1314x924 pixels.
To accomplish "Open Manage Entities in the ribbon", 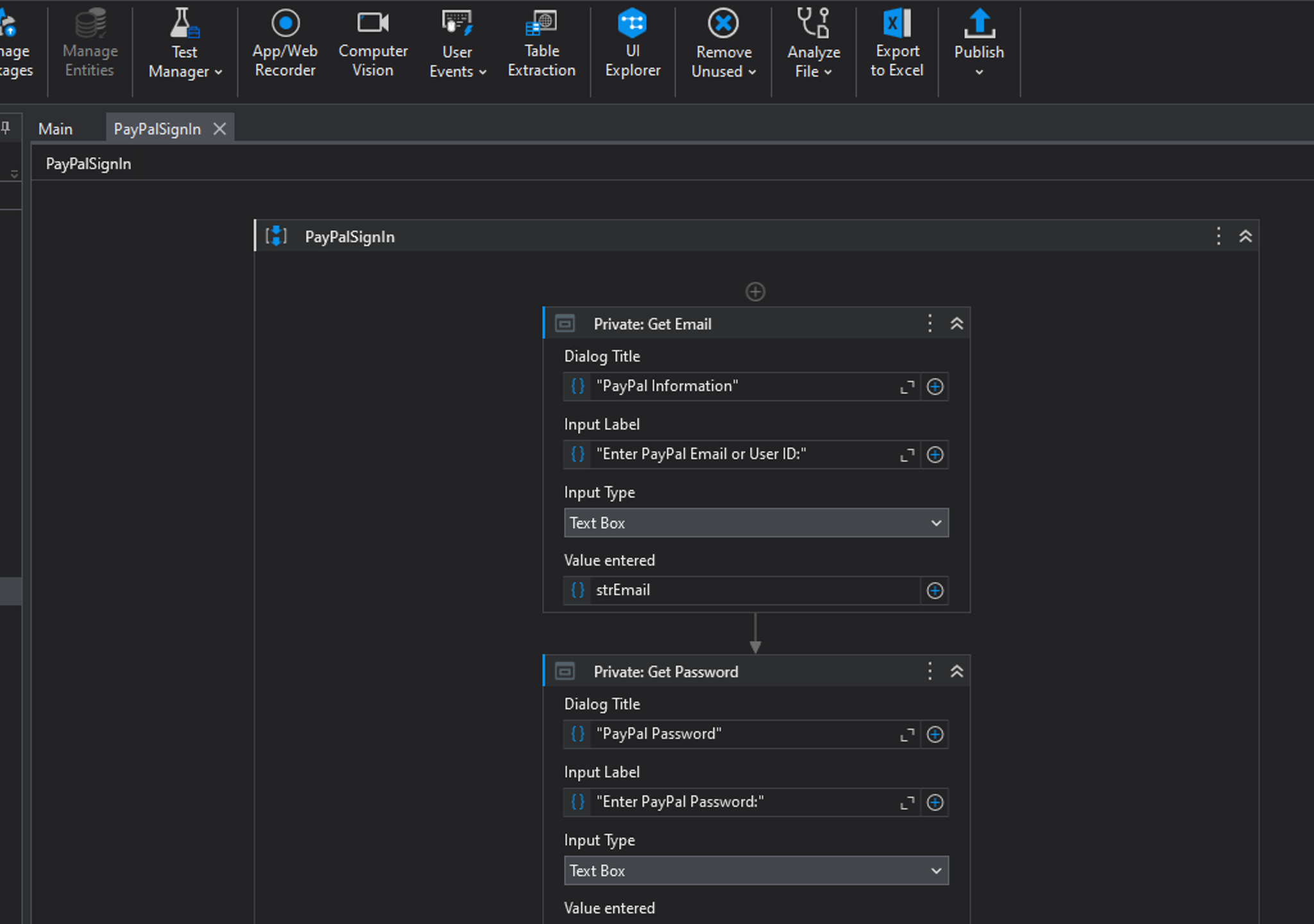I will pos(90,44).
